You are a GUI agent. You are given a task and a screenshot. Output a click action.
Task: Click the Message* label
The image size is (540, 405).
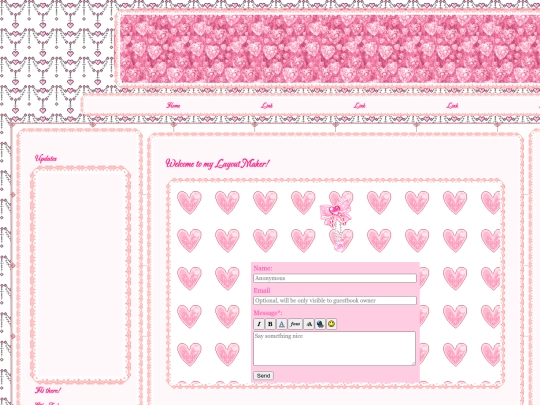pyautogui.click(x=268, y=313)
